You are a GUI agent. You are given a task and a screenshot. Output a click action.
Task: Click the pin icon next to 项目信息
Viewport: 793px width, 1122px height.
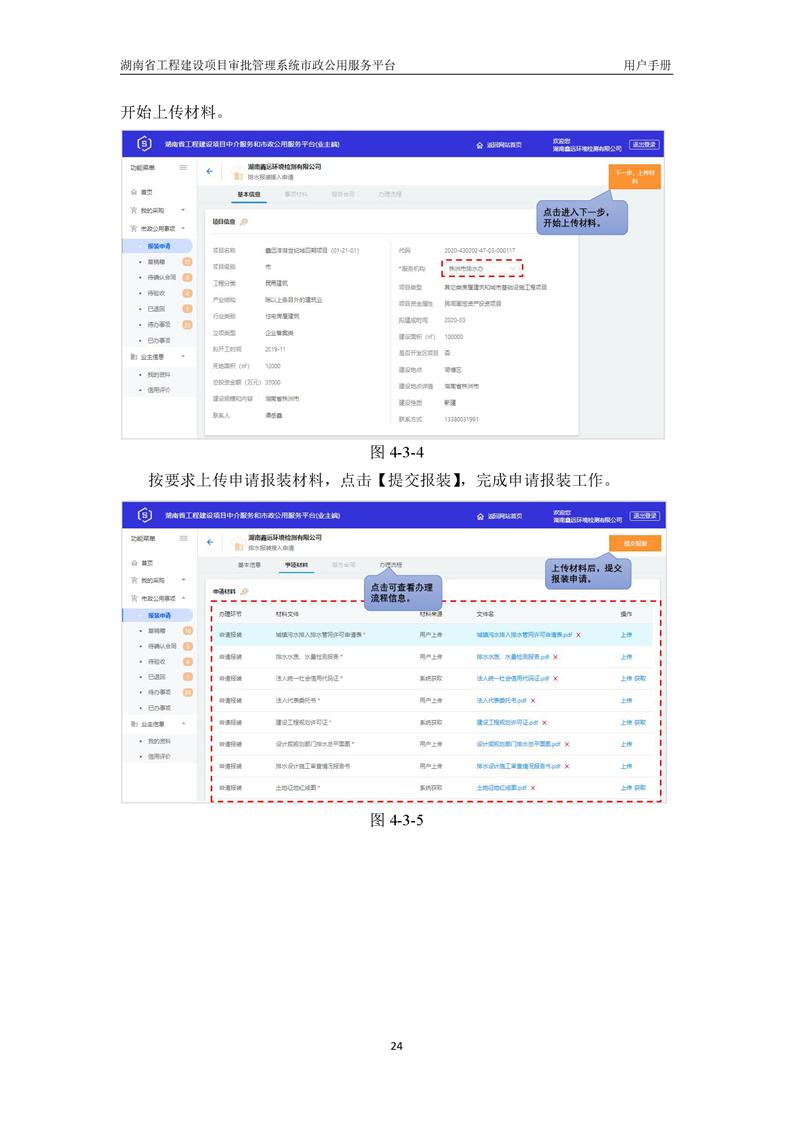click(244, 222)
